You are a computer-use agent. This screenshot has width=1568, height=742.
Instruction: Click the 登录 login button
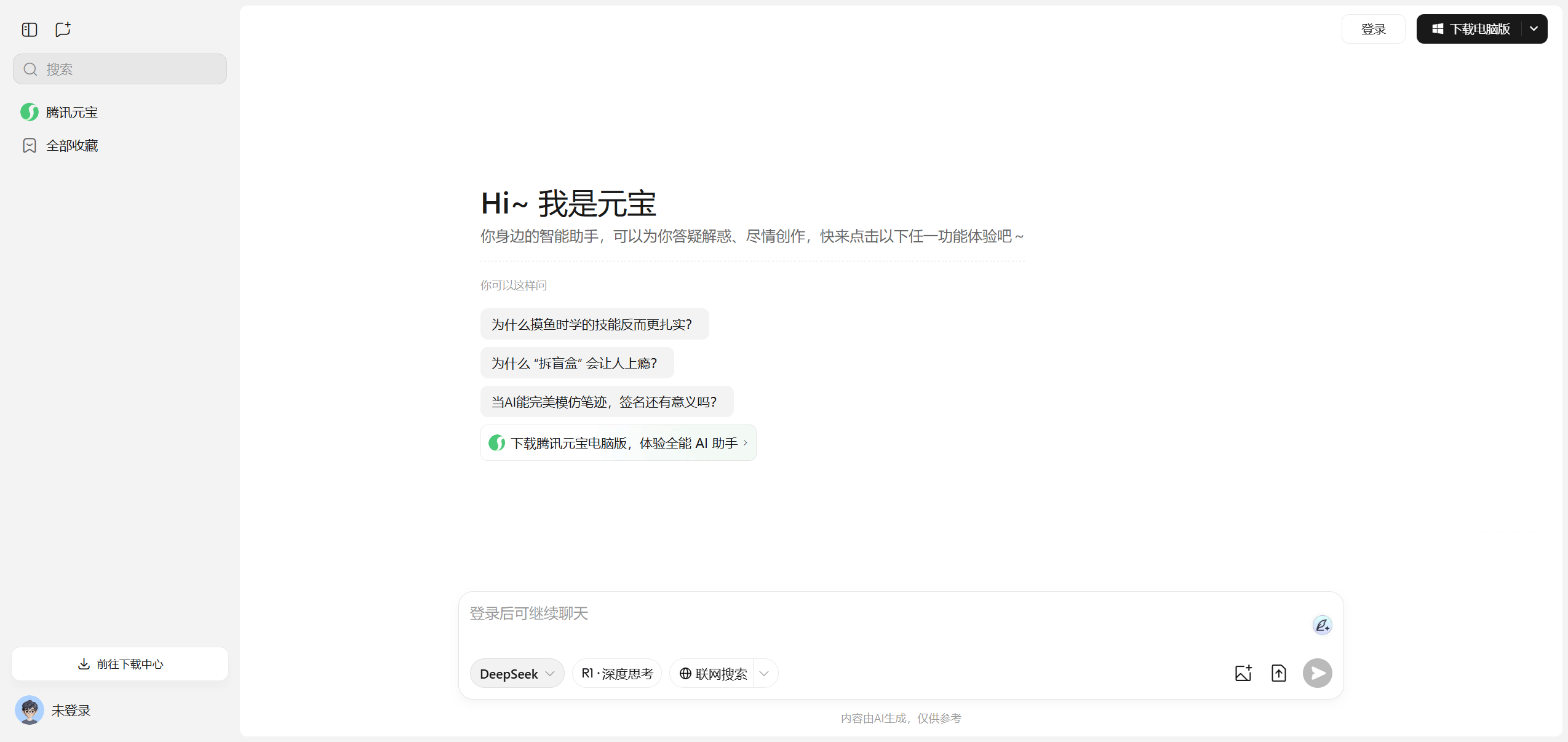tap(1373, 29)
